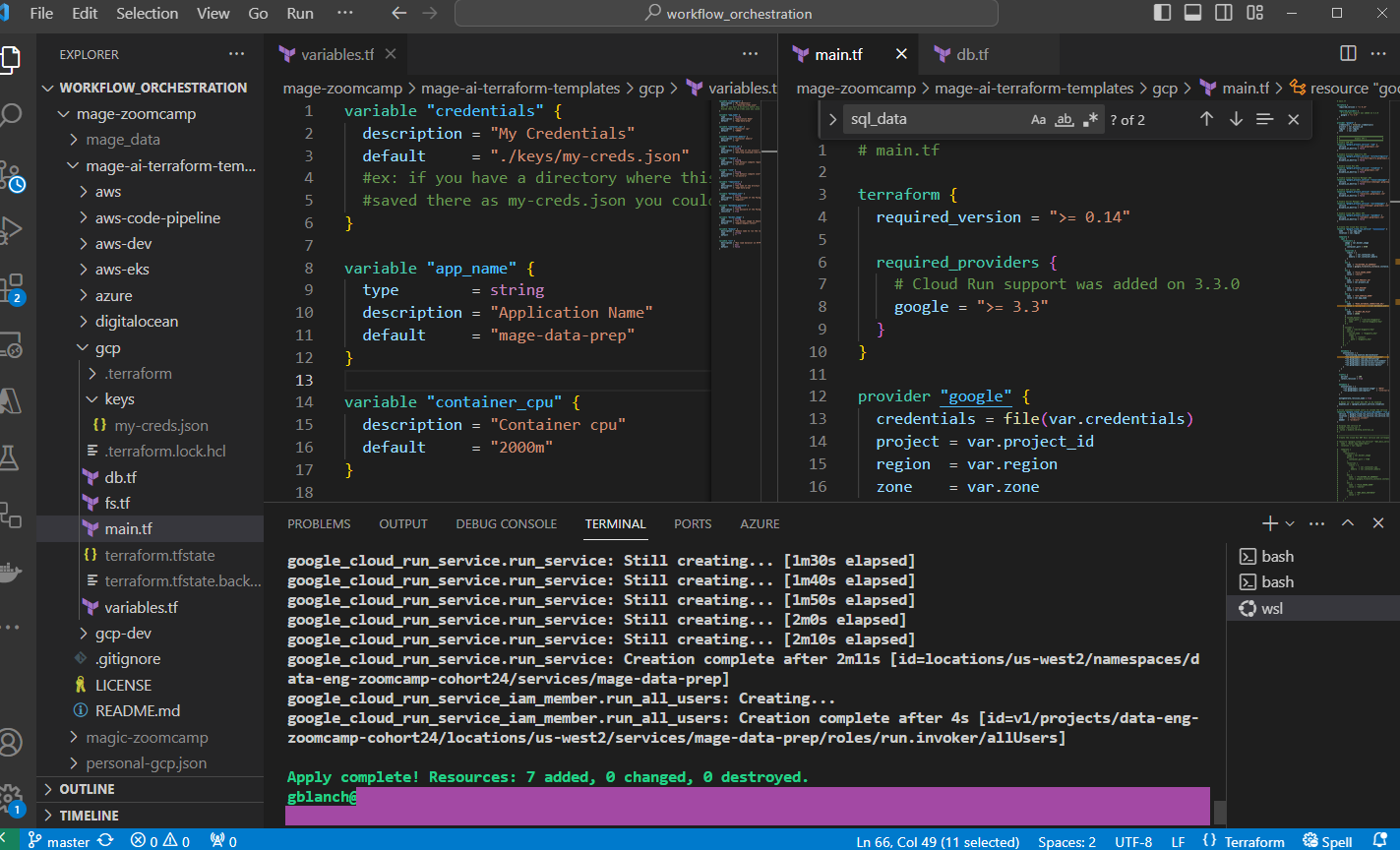Screen dimensions: 1400x850
Task: Expand the mage_data folder
Action: pyautogui.click(x=151, y=140)
